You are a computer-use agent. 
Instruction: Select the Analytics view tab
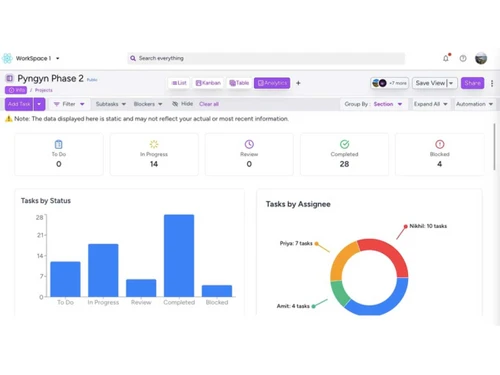click(272, 83)
